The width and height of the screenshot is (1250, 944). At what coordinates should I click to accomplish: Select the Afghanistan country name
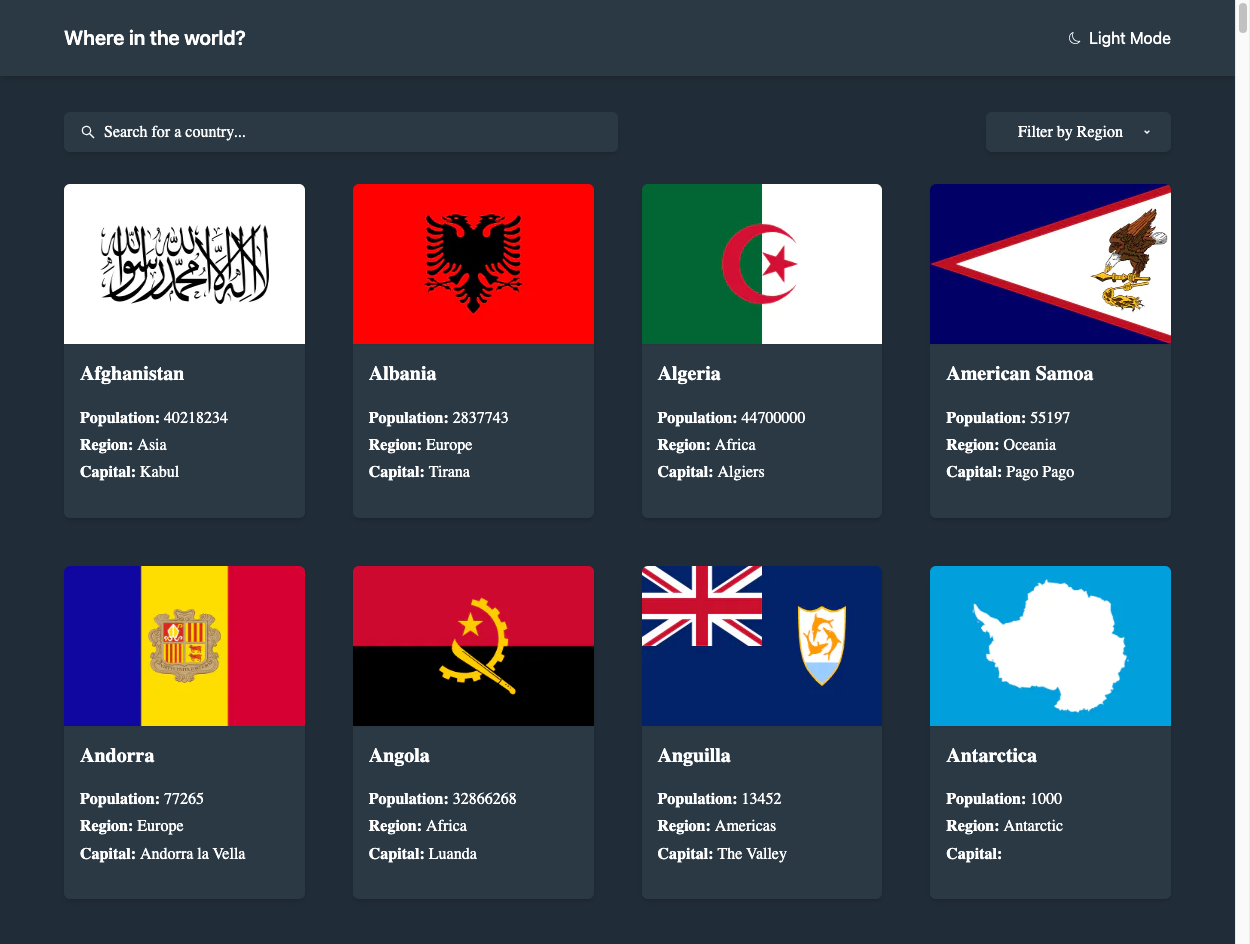coord(132,374)
